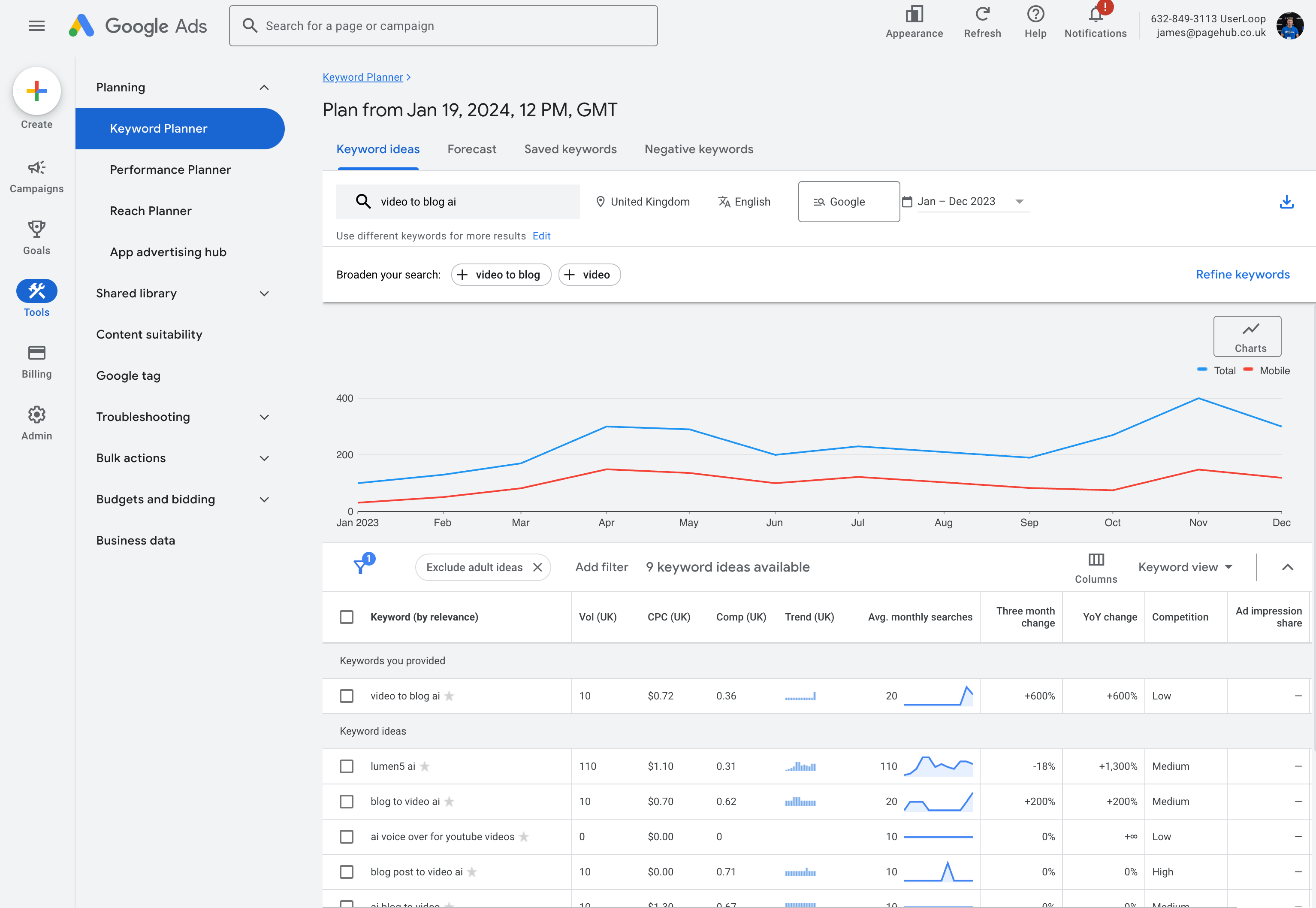Check the 'video to blog ai' row

click(346, 696)
